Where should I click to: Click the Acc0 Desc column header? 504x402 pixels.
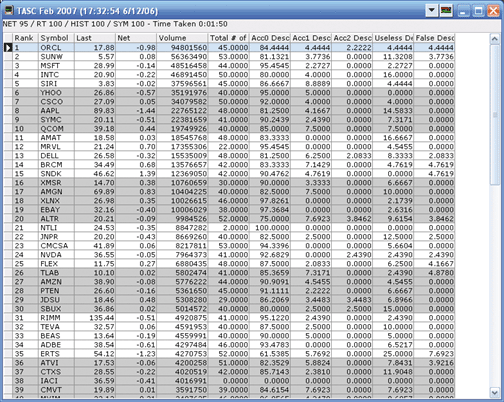point(270,38)
